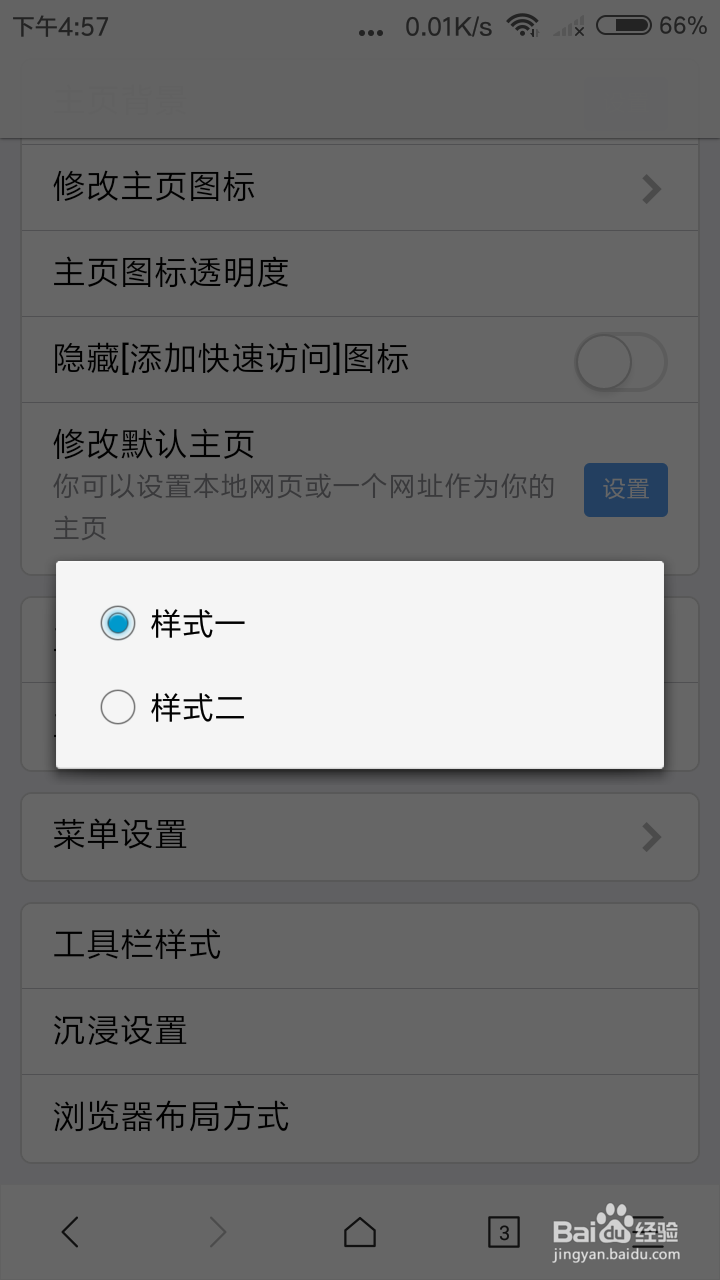This screenshot has width=720, height=1280.
Task: Tap the three-dots status bar icon
Action: point(370,32)
